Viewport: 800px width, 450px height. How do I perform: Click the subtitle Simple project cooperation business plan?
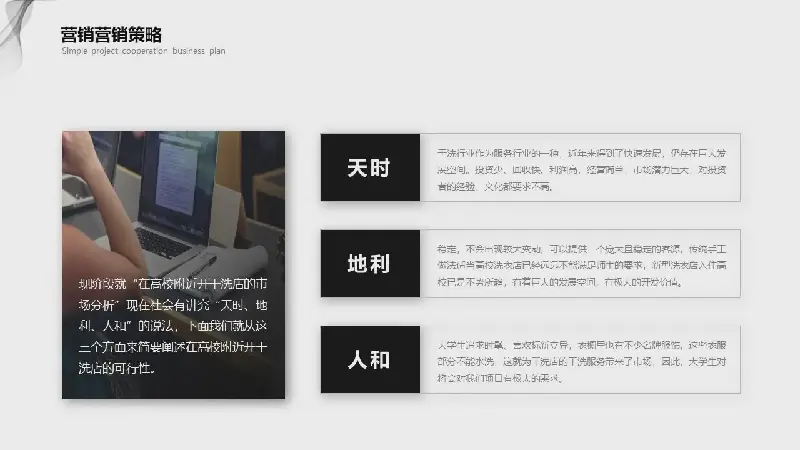(143, 51)
